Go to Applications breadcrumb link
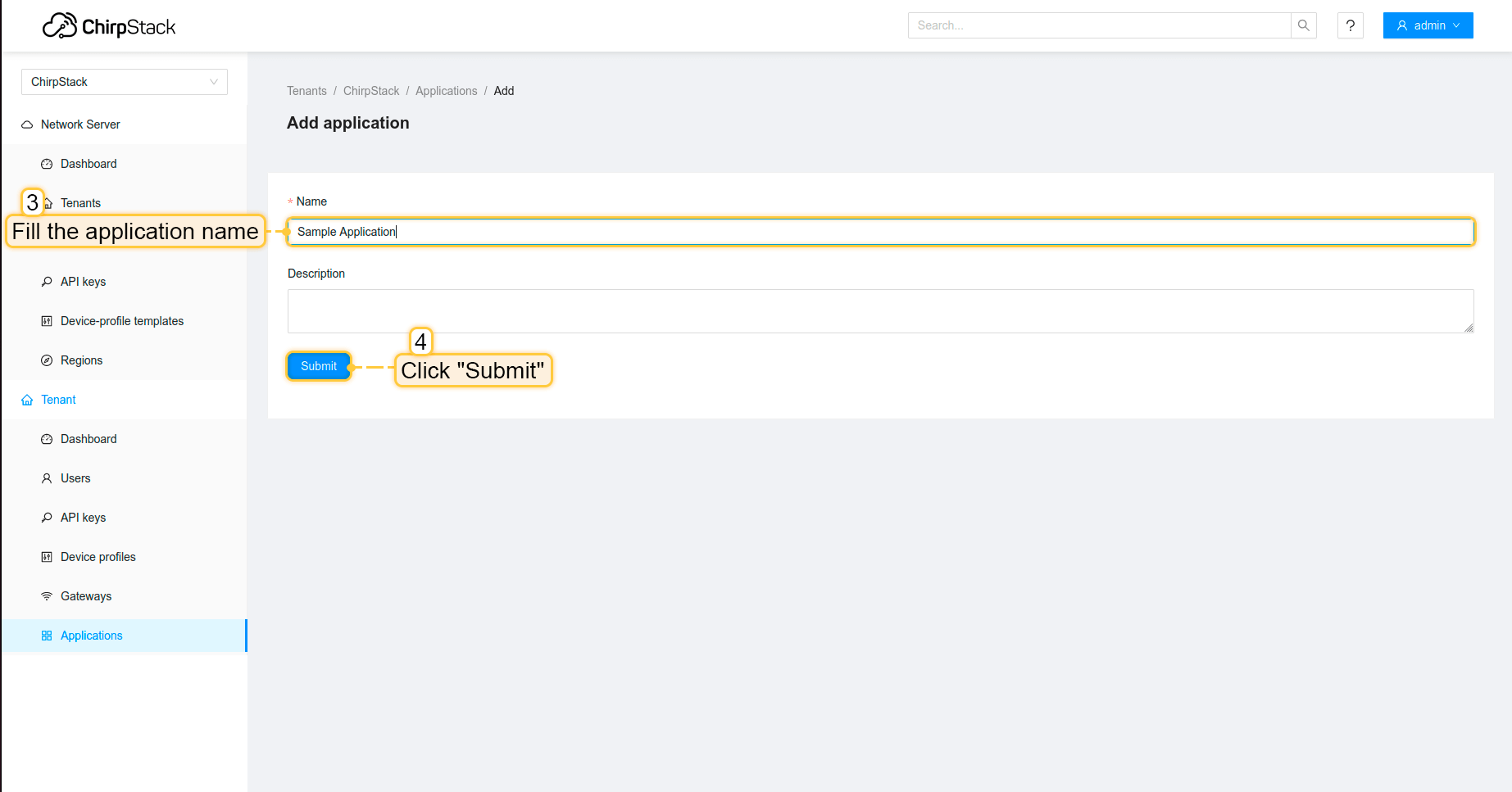The width and height of the screenshot is (1512, 792). point(446,91)
